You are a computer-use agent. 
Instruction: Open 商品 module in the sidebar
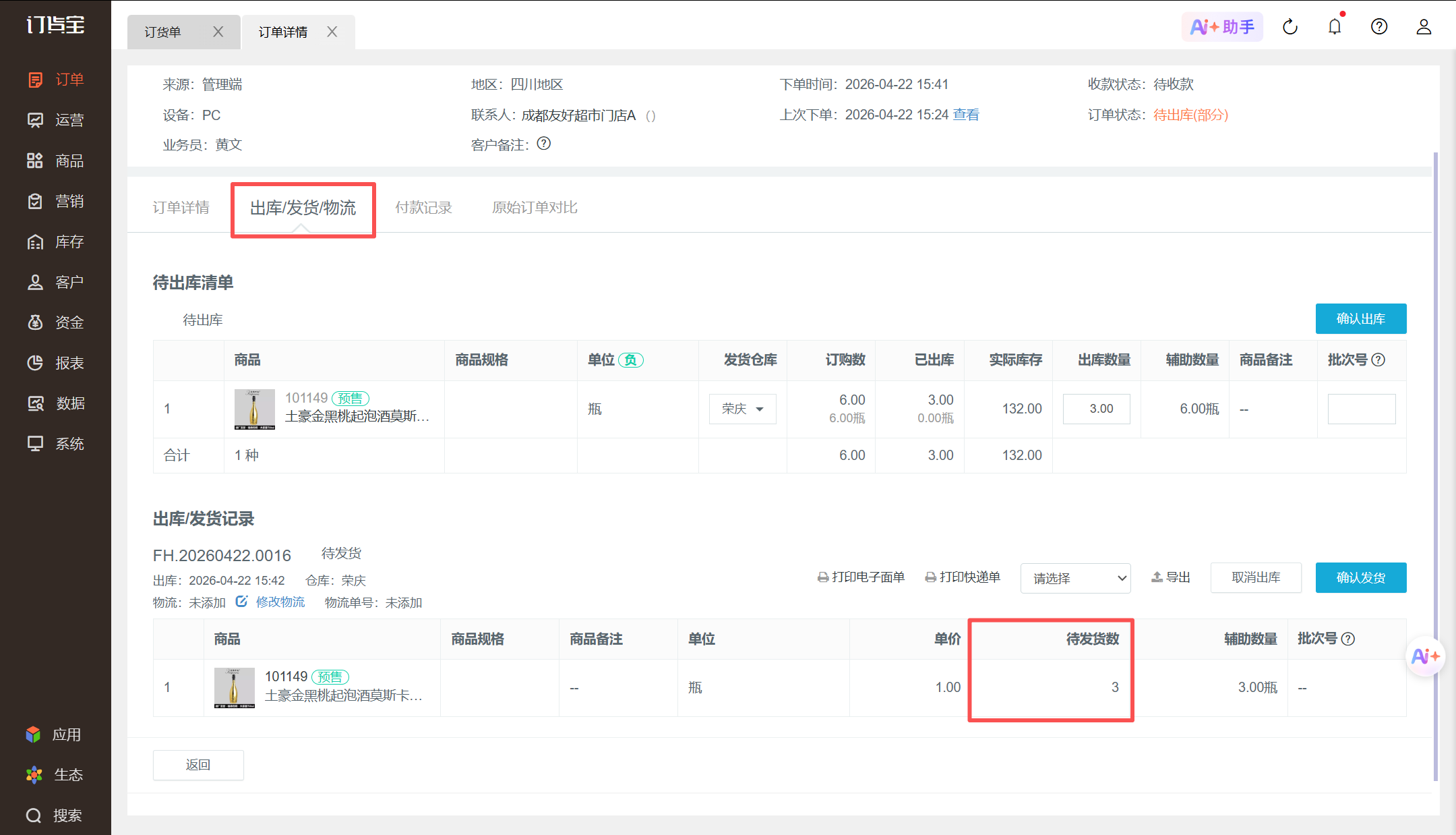click(55, 161)
